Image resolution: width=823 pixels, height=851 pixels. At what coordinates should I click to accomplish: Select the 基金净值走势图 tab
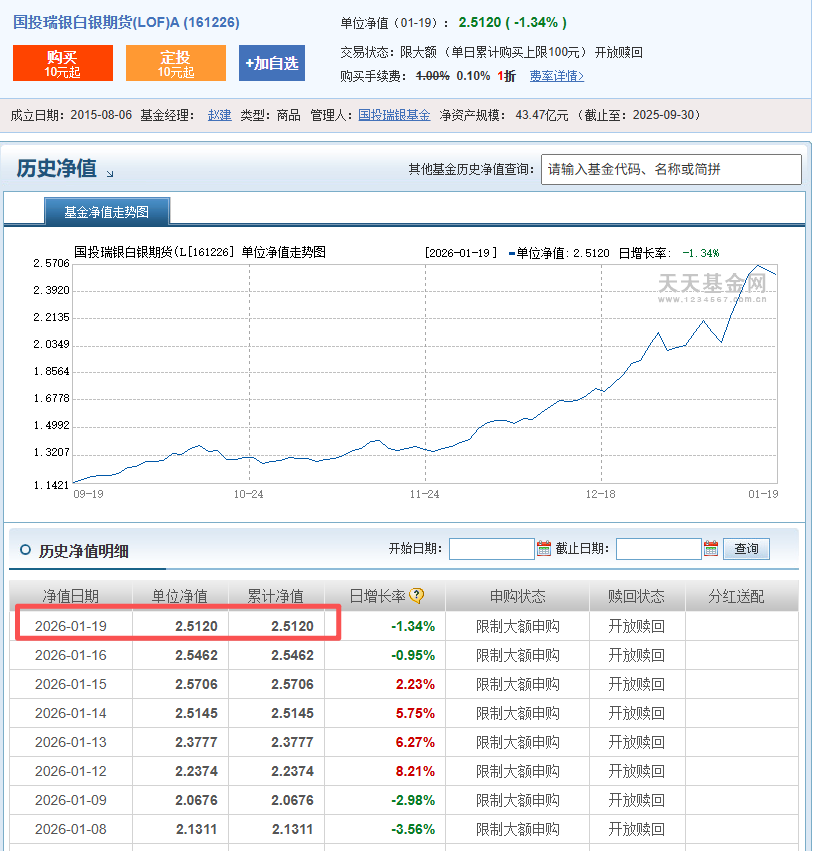pos(106,212)
